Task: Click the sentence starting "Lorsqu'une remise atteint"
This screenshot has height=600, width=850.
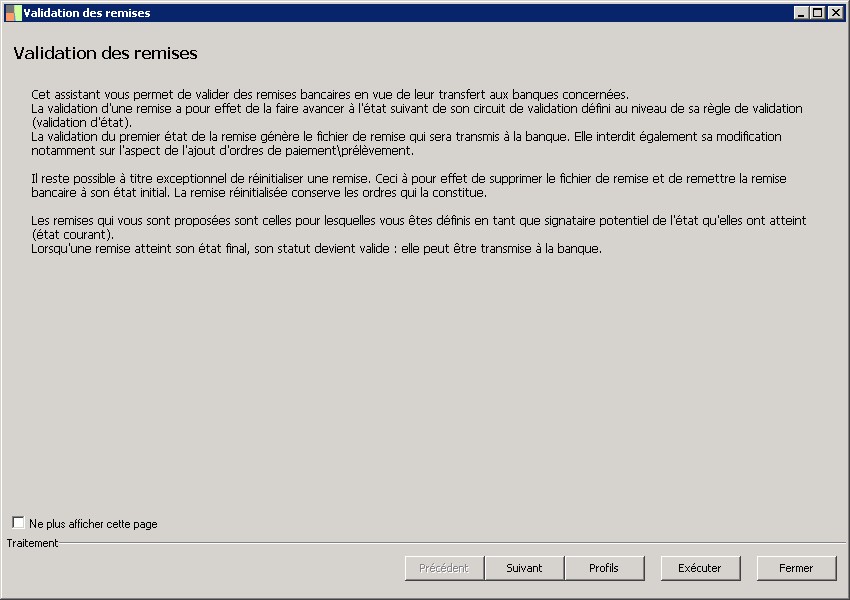Action: (x=316, y=248)
